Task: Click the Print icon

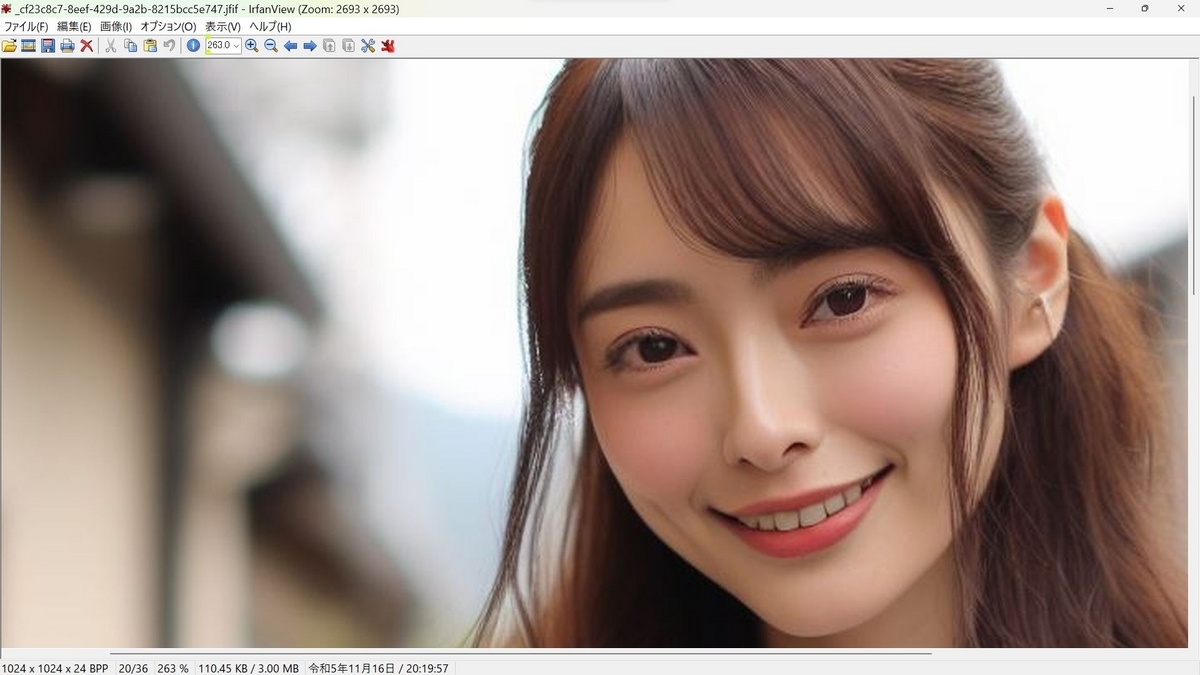Action: (67, 46)
